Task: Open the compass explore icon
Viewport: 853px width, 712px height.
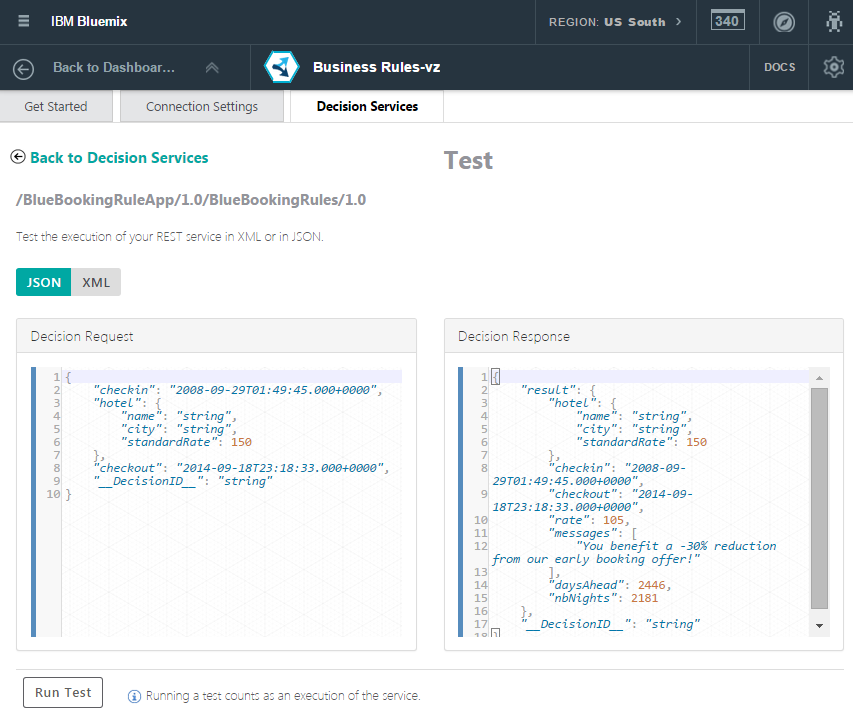Action: click(x=784, y=22)
